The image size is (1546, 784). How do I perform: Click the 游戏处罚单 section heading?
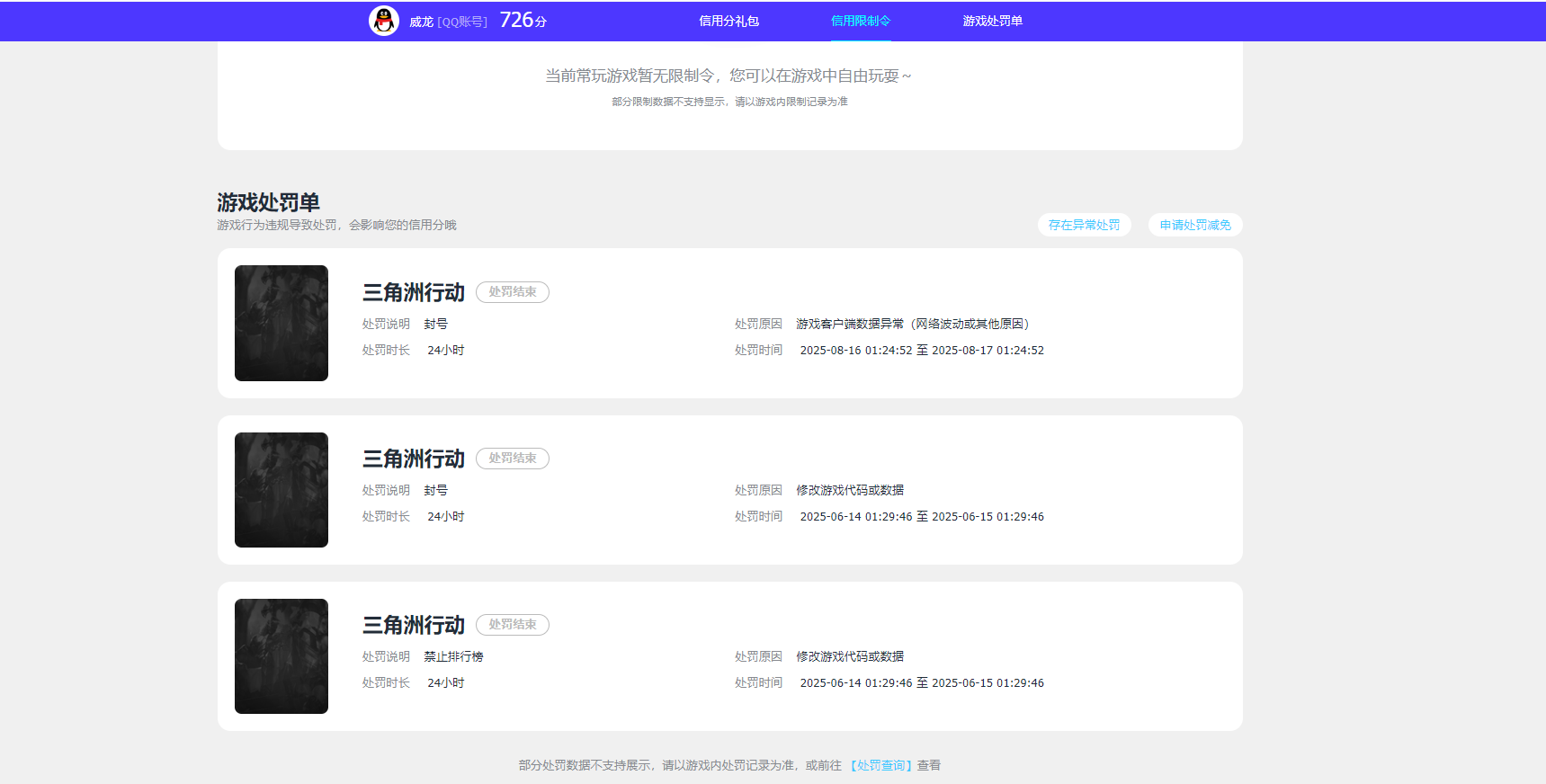pos(268,202)
